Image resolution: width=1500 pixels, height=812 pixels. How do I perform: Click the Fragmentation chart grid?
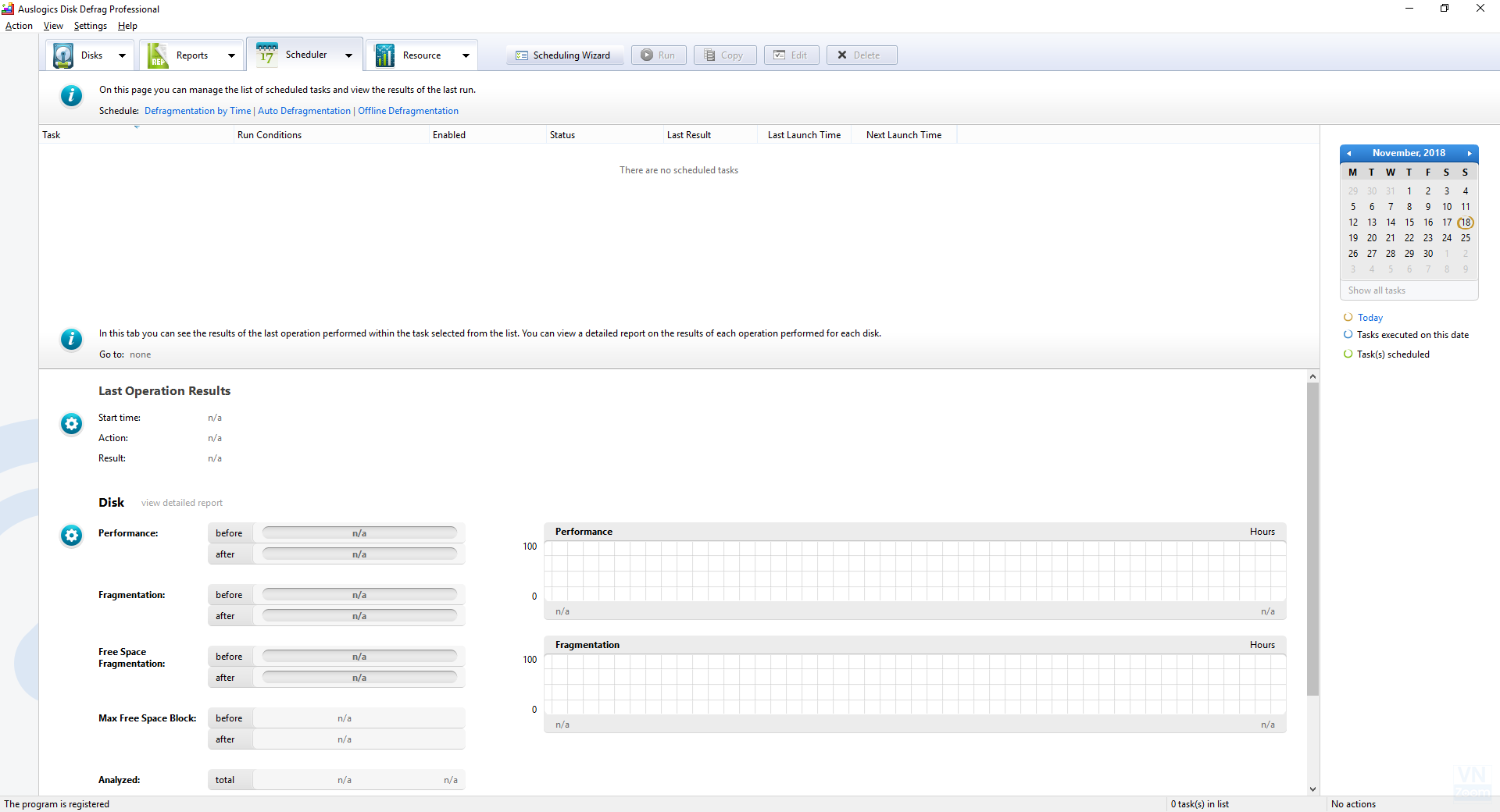coord(915,685)
